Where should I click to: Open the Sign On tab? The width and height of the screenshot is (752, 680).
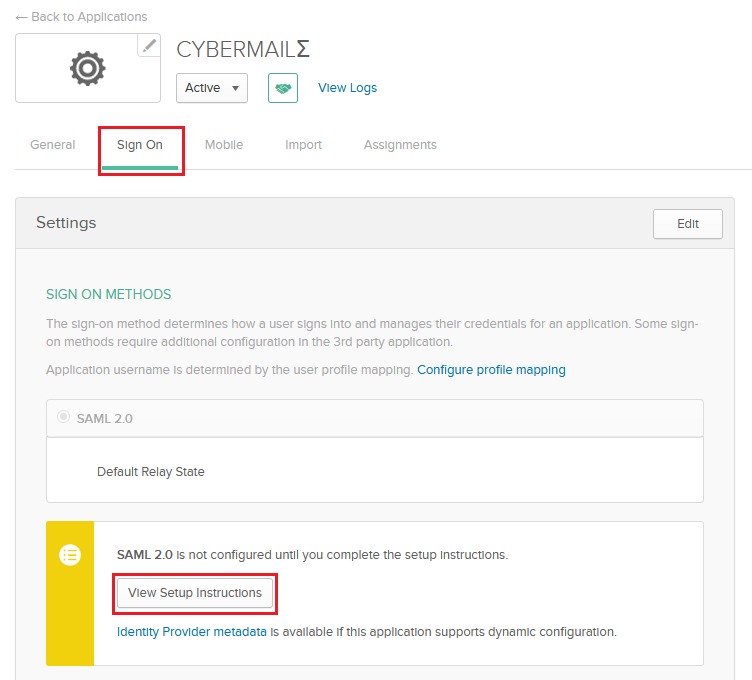[x=140, y=145]
